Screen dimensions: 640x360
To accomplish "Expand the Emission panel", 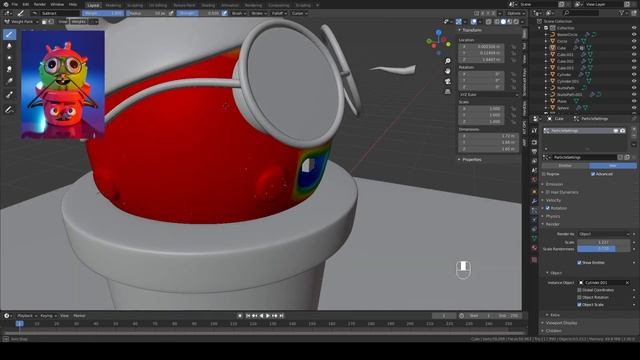I will (554, 184).
